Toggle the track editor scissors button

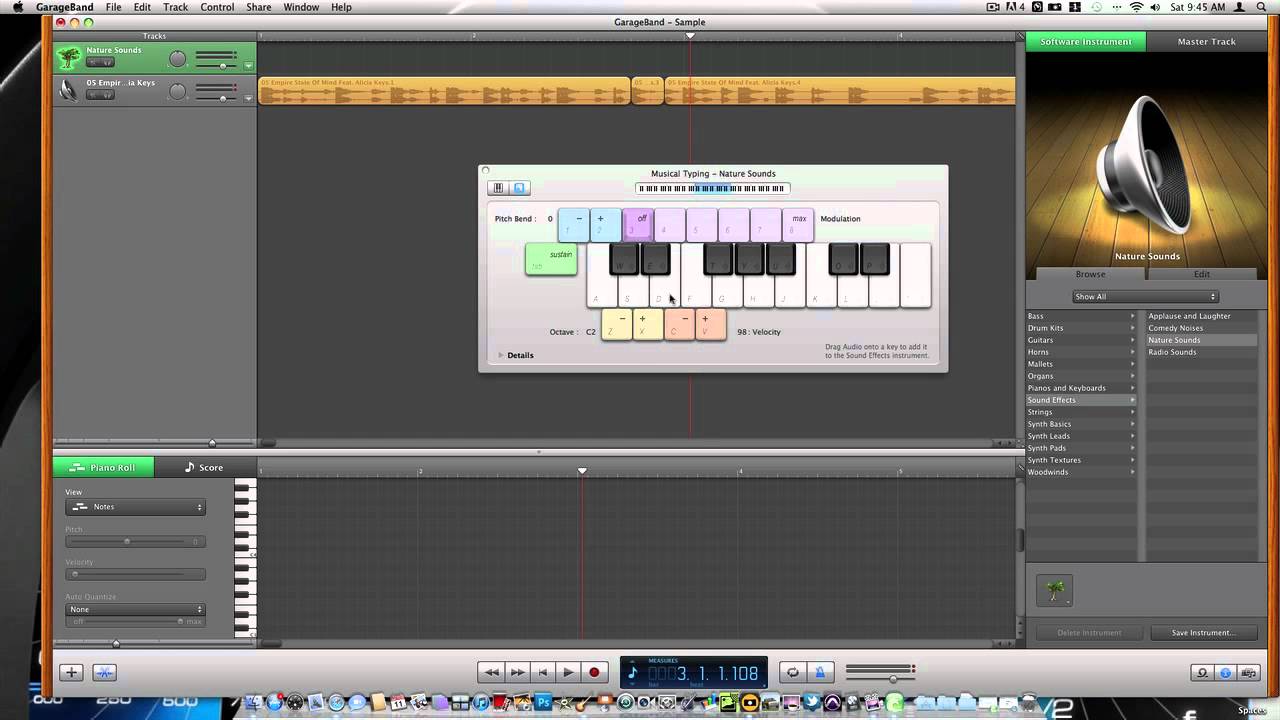point(105,673)
